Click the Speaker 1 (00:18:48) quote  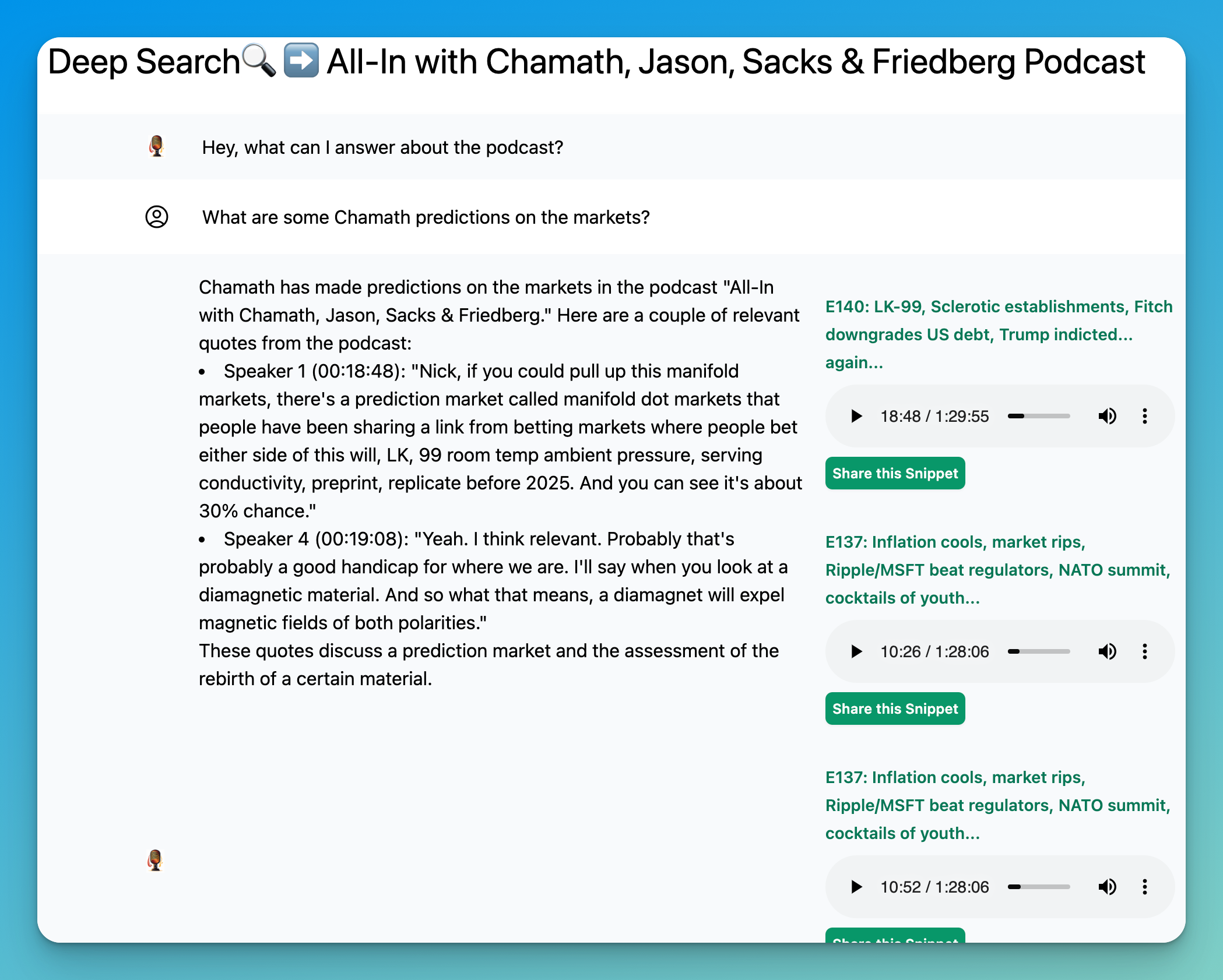[x=500, y=441]
